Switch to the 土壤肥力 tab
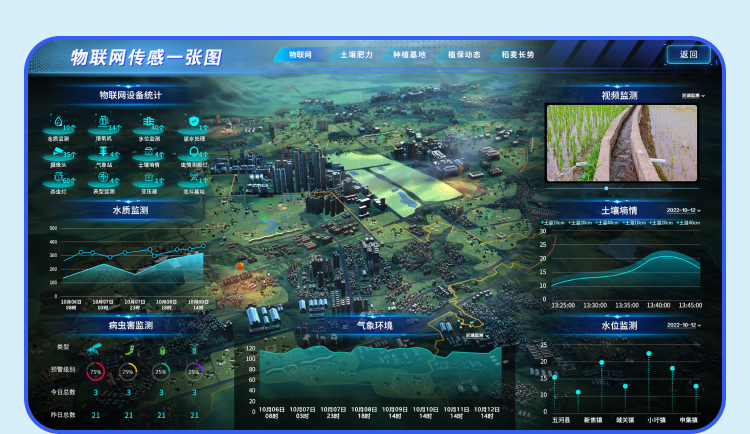Viewport: 750px width, 434px height. 355,55
